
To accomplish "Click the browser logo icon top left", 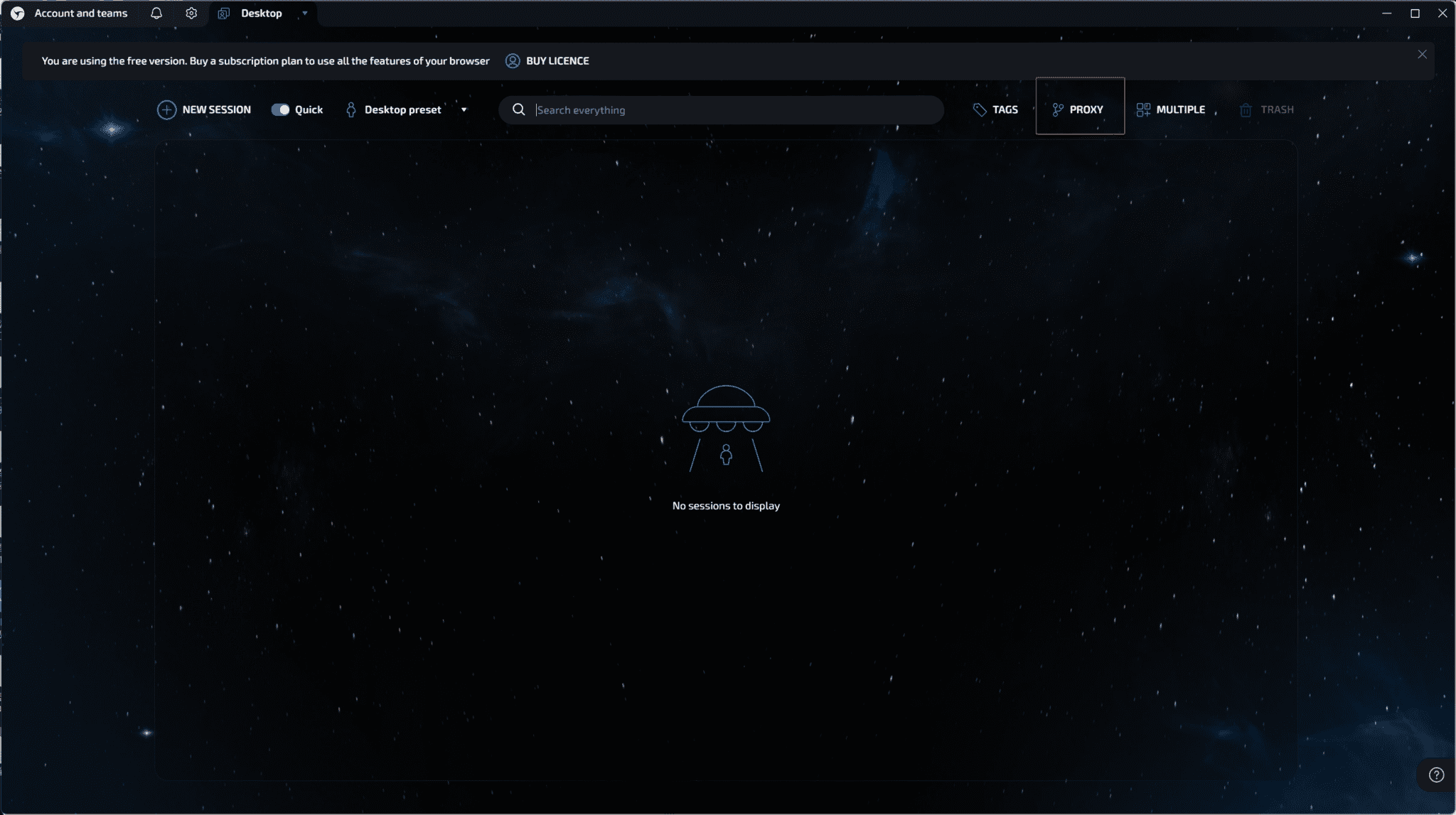I will pos(17,12).
